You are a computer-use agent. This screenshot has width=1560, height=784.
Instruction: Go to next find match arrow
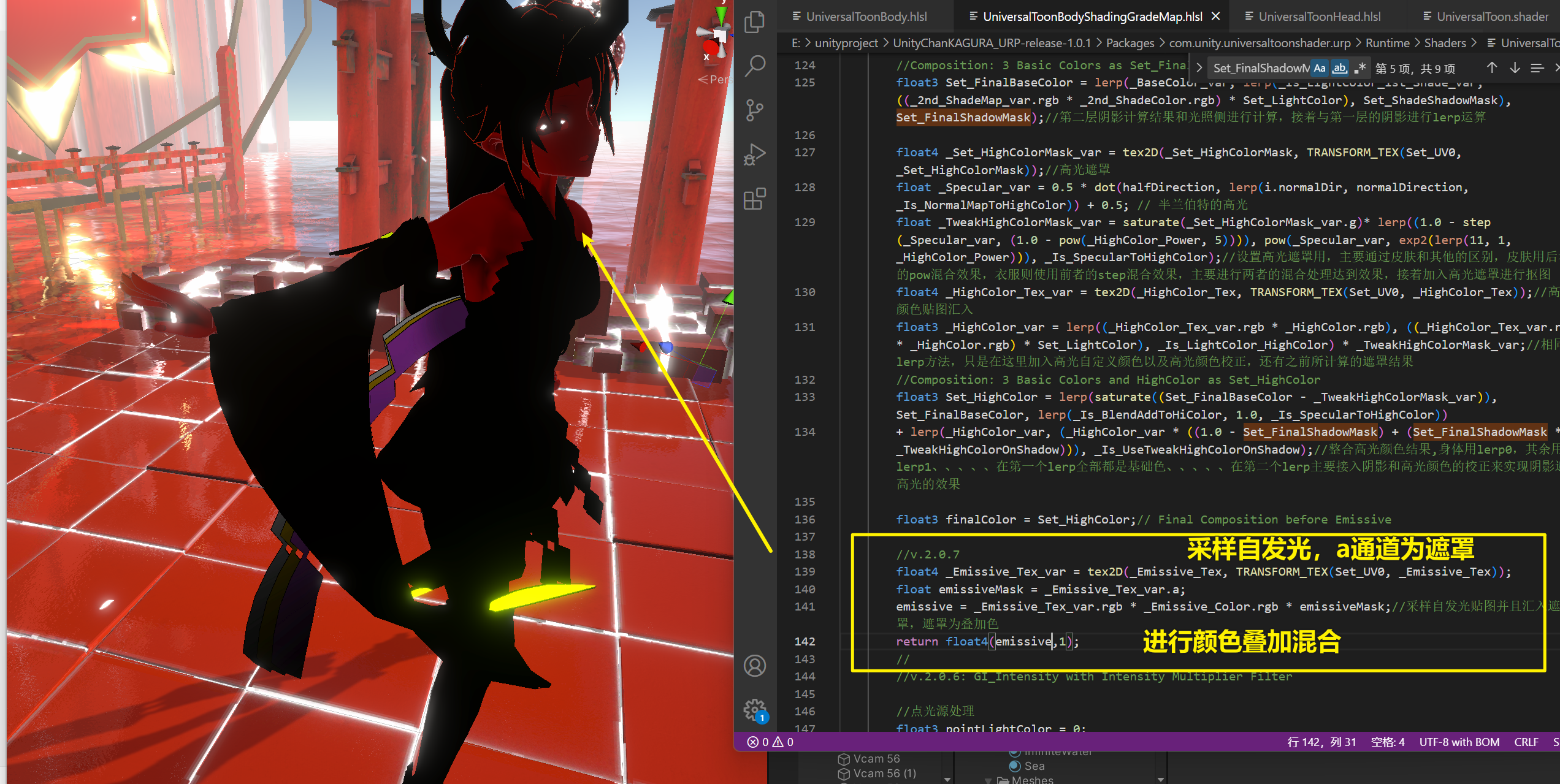[x=1515, y=68]
